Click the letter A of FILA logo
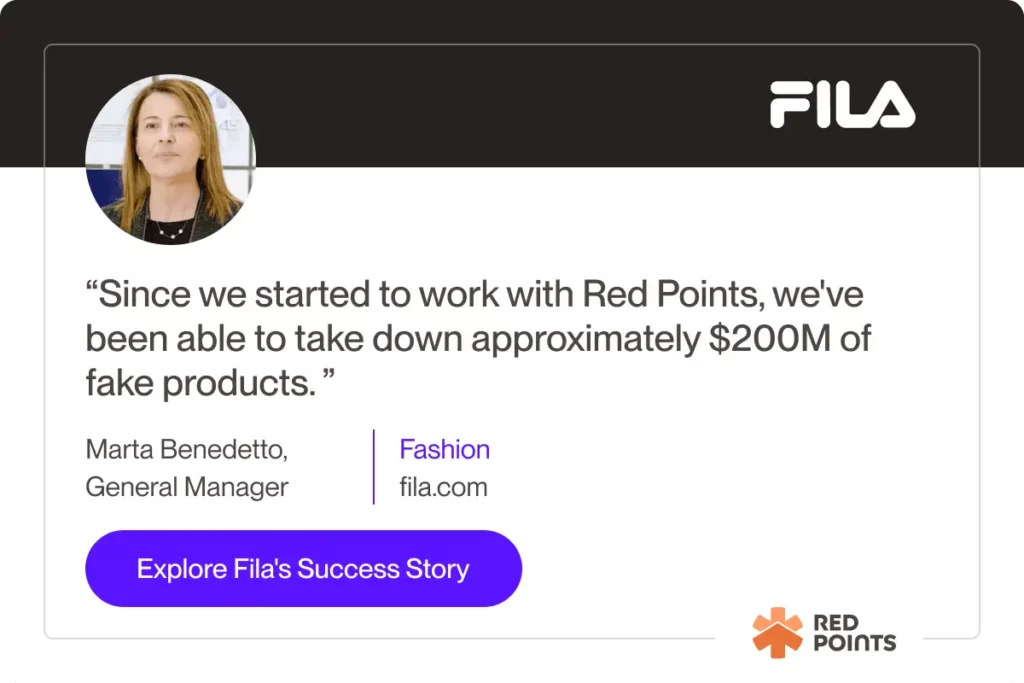 [x=891, y=104]
